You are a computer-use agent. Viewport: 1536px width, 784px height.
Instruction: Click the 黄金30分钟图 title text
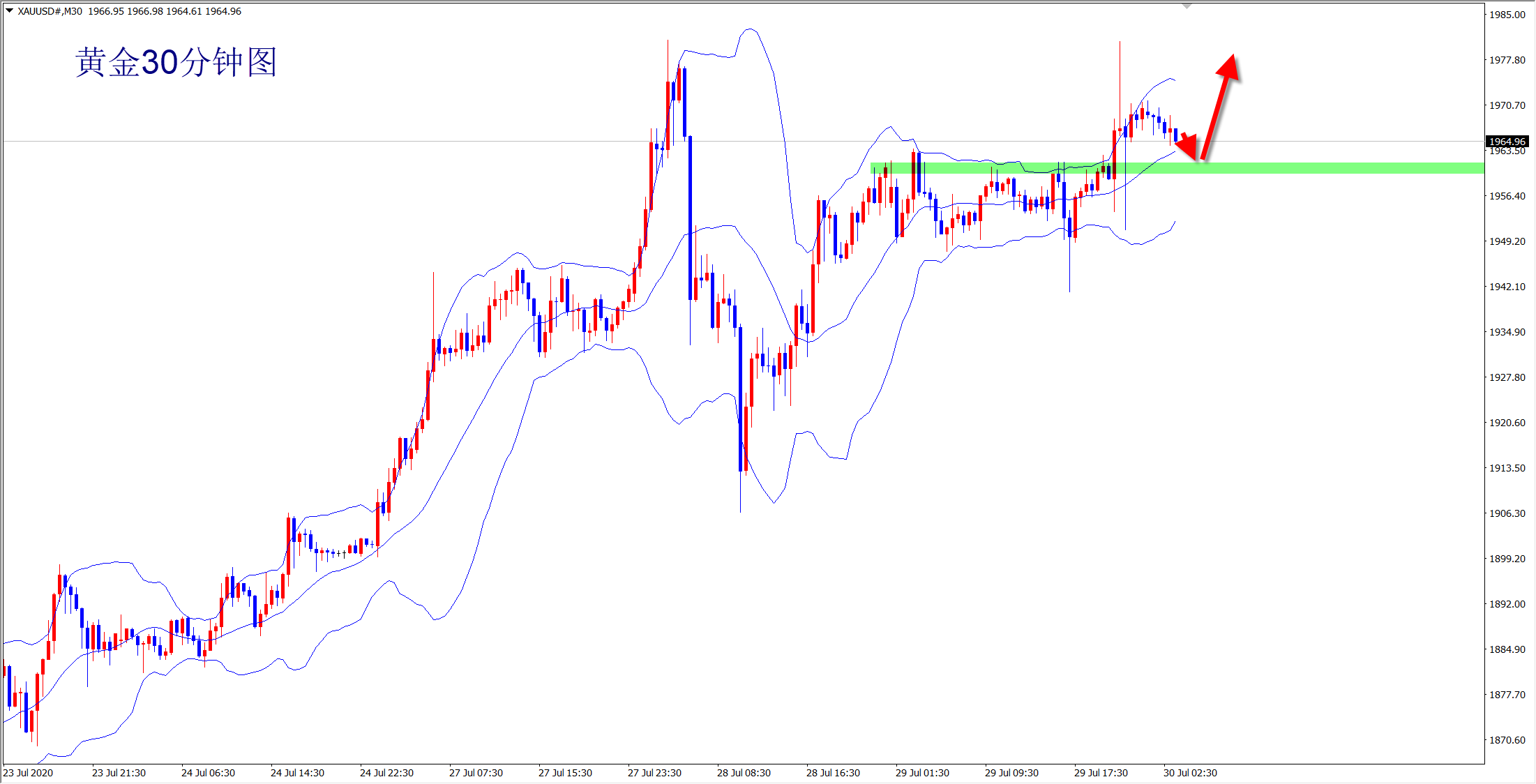coord(176,62)
